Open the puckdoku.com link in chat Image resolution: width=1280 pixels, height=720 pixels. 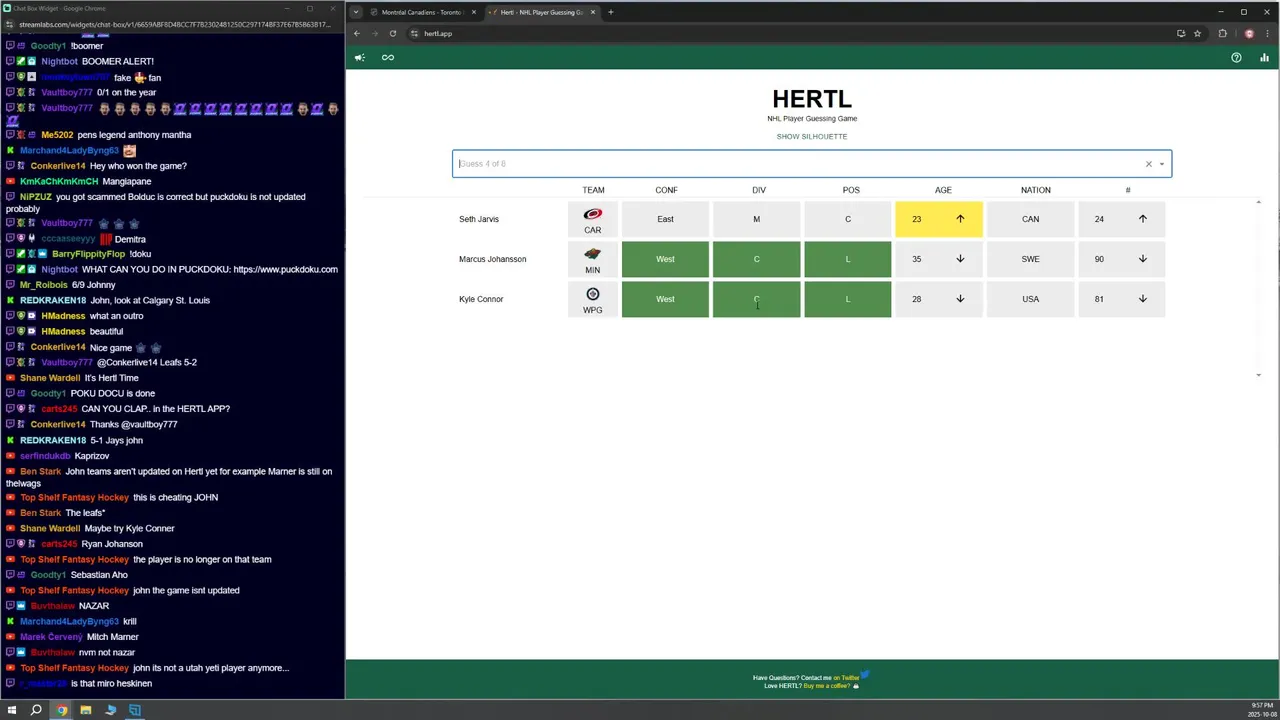tap(285, 269)
